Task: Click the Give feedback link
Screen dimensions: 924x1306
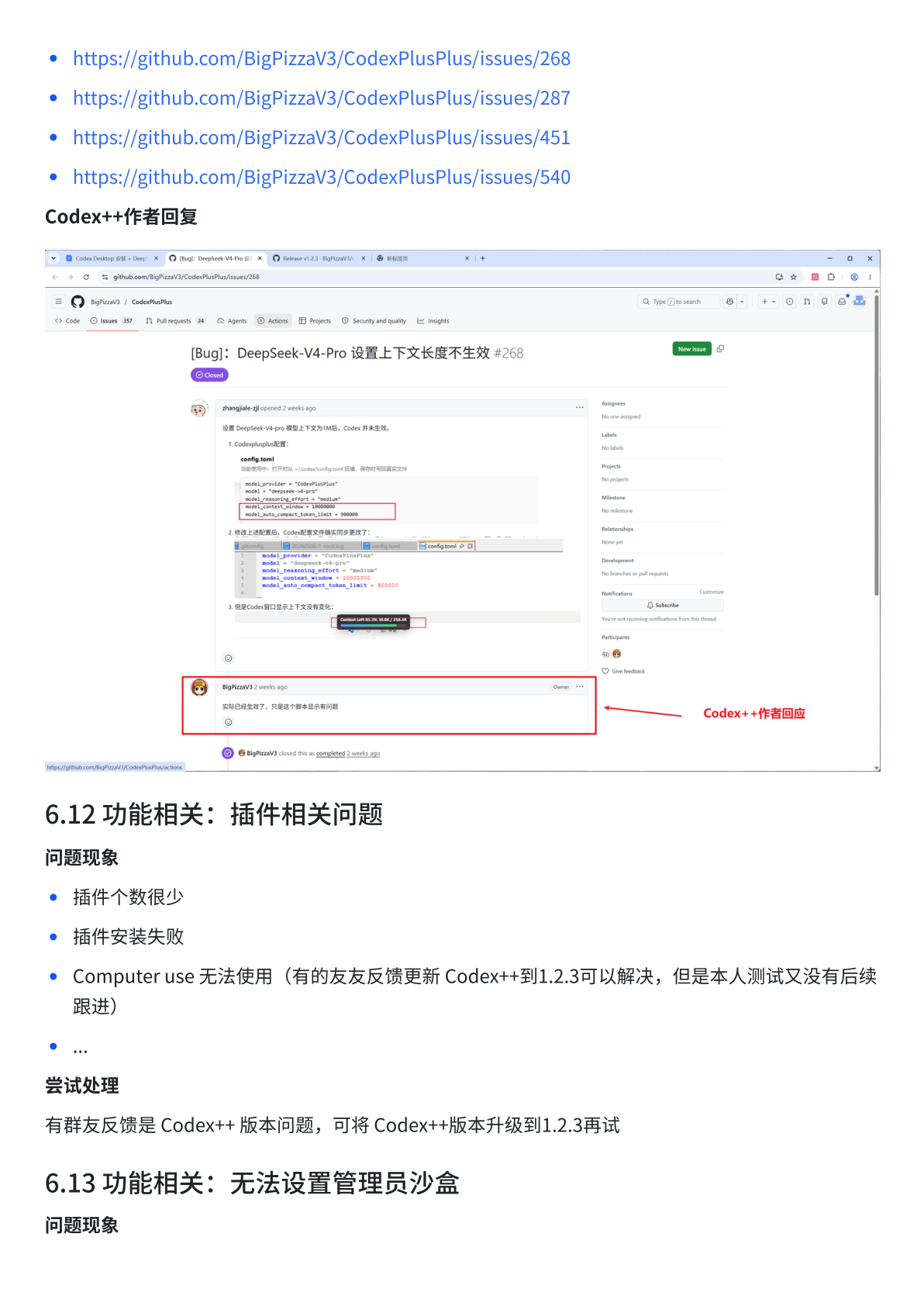Action: tap(623, 672)
